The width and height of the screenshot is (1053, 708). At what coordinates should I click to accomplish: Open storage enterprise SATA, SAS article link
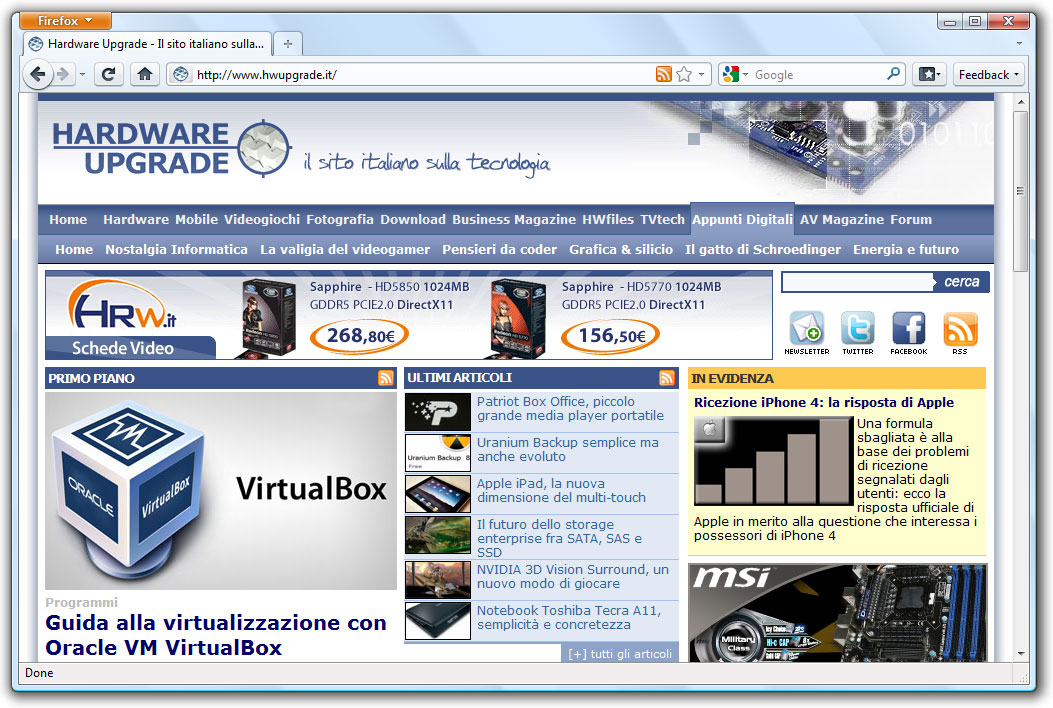pyautogui.click(x=559, y=538)
